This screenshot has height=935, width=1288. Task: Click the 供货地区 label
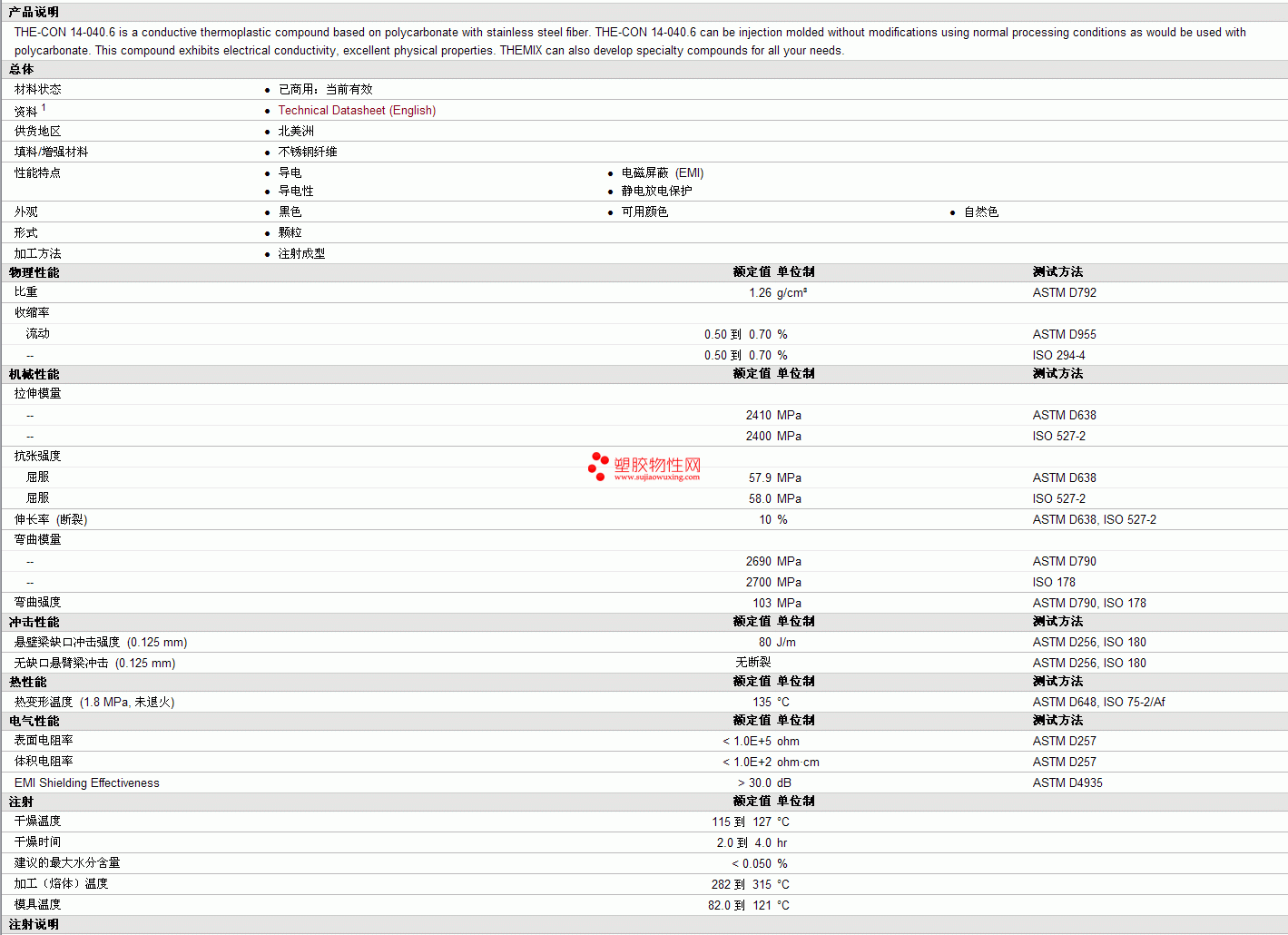[38, 131]
